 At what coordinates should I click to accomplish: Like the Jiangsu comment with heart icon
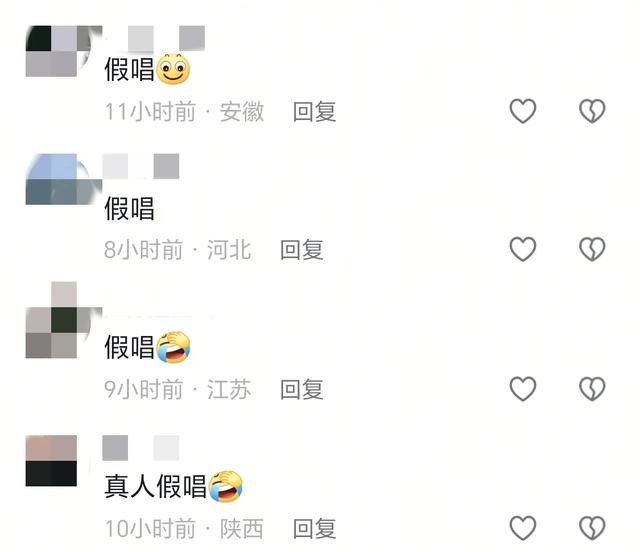click(x=523, y=389)
